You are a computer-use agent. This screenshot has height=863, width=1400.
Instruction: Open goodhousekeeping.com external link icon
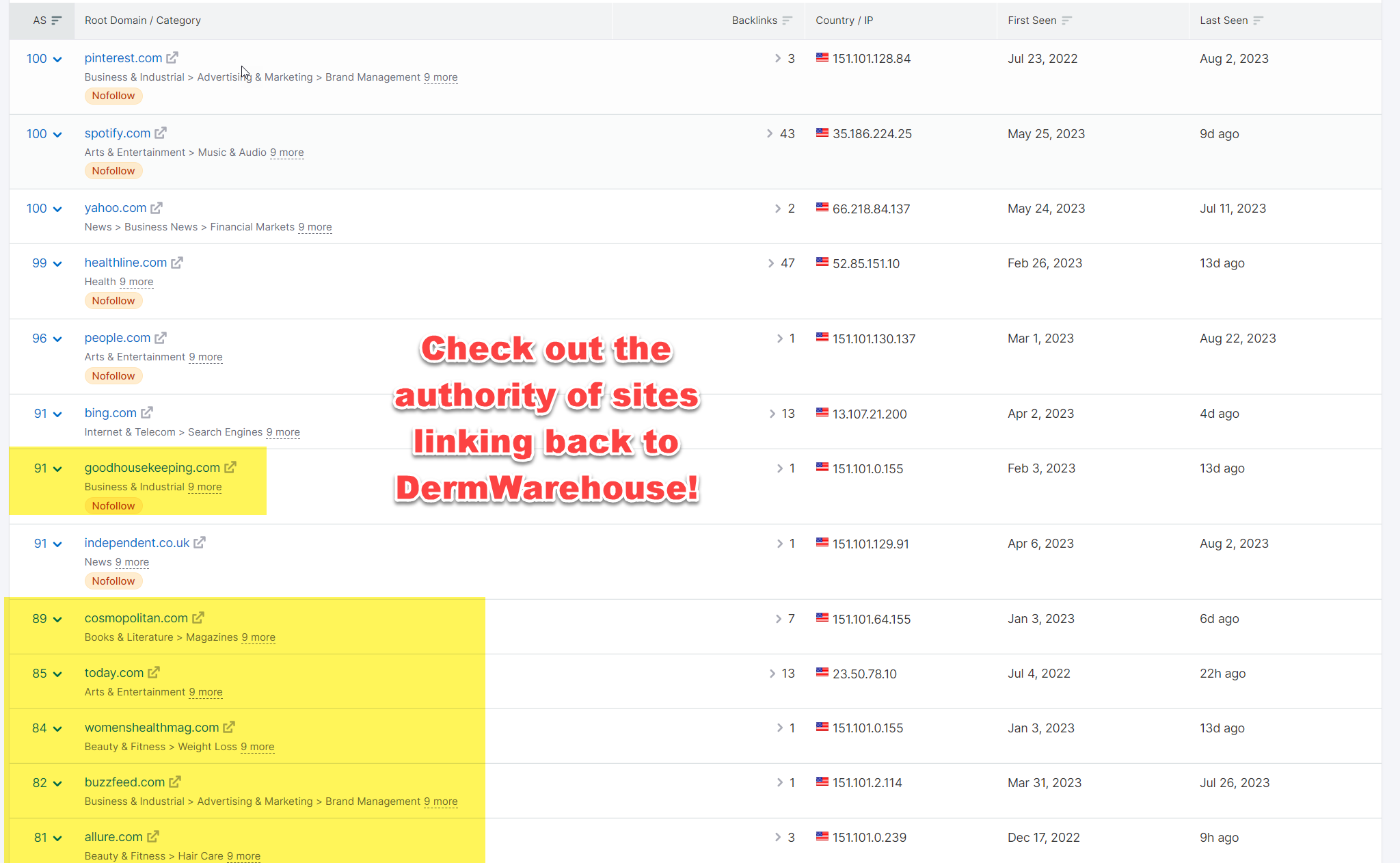tap(230, 468)
